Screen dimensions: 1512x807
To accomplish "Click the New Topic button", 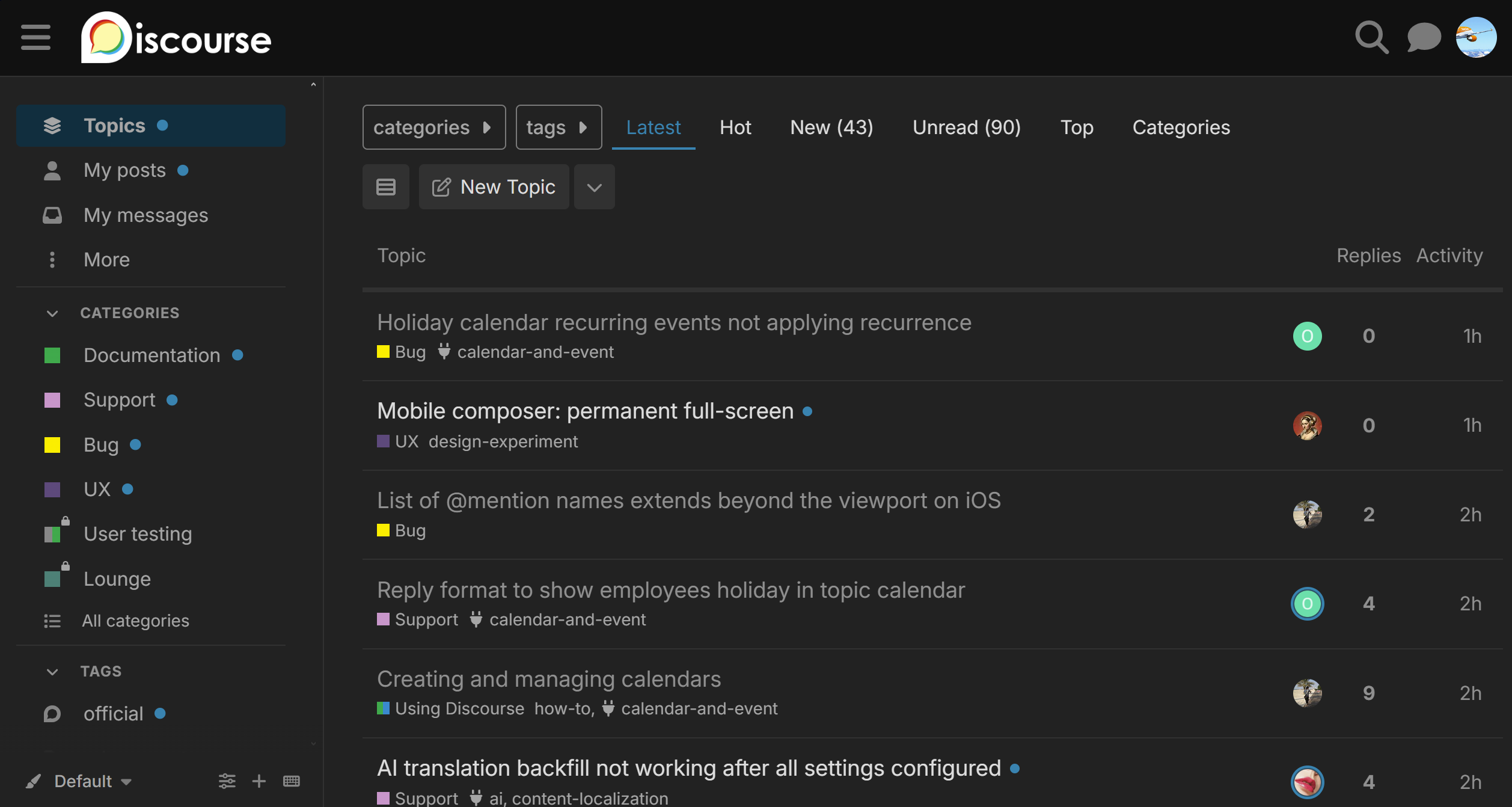I will (494, 187).
